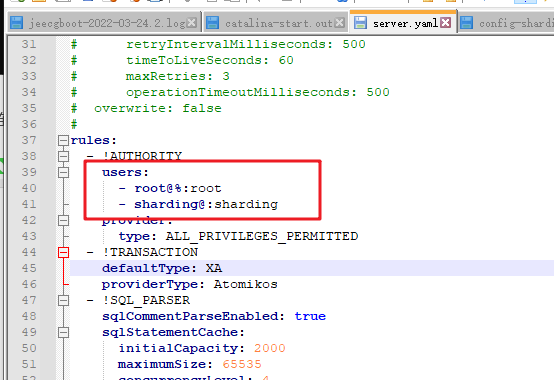Click line number 51 in the margin
554x380 pixels.
[x=29, y=364]
